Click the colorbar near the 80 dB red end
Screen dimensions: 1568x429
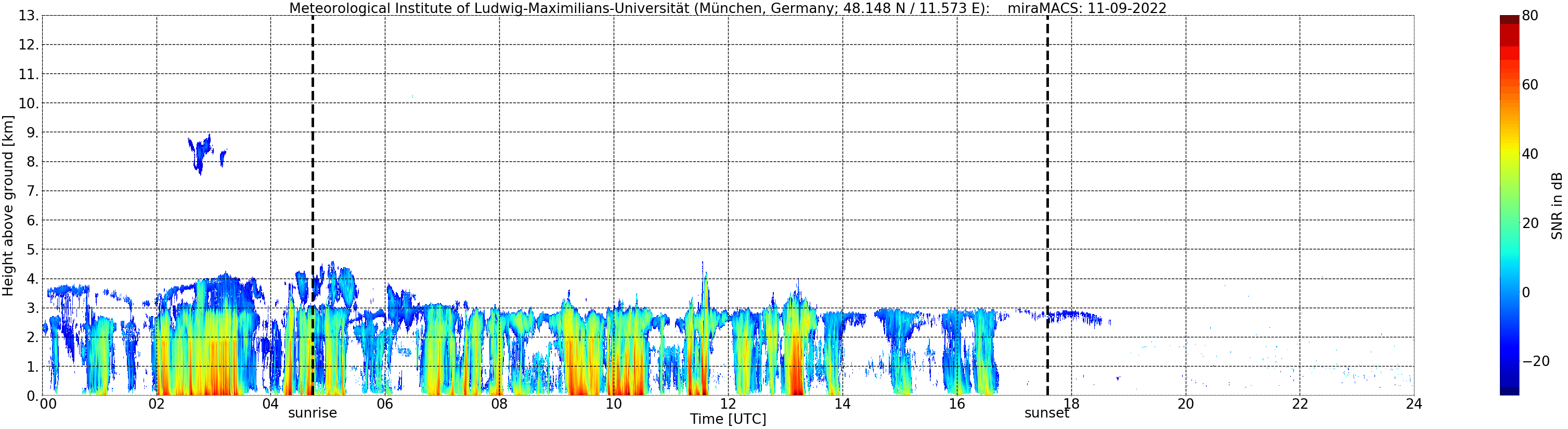tap(1509, 19)
